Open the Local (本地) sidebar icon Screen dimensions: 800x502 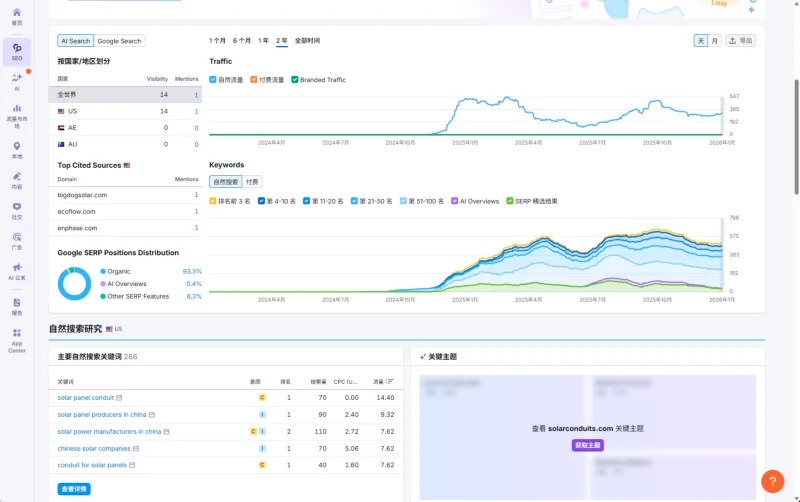[17, 150]
